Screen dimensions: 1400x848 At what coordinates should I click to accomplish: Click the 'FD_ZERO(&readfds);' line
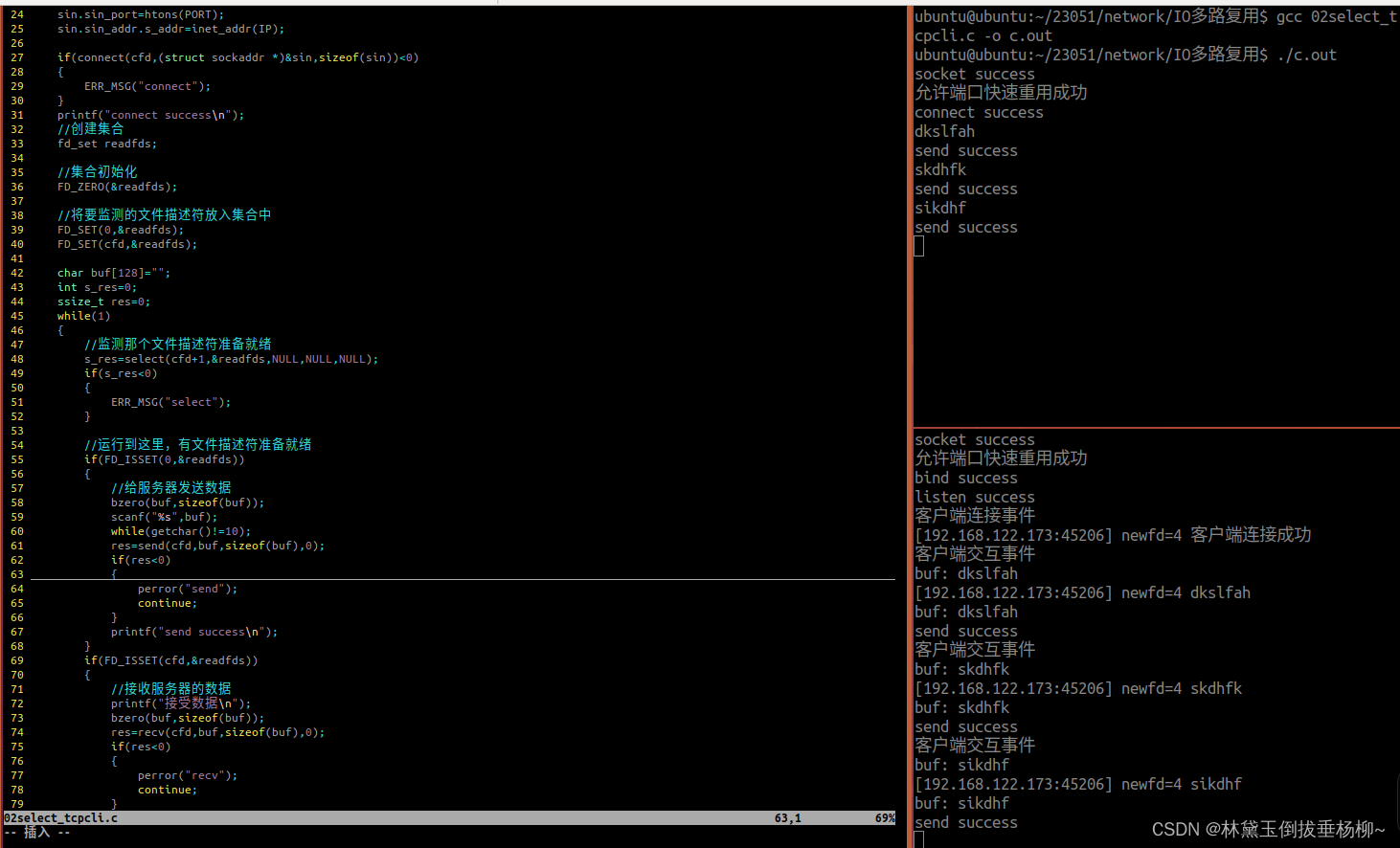pos(117,187)
